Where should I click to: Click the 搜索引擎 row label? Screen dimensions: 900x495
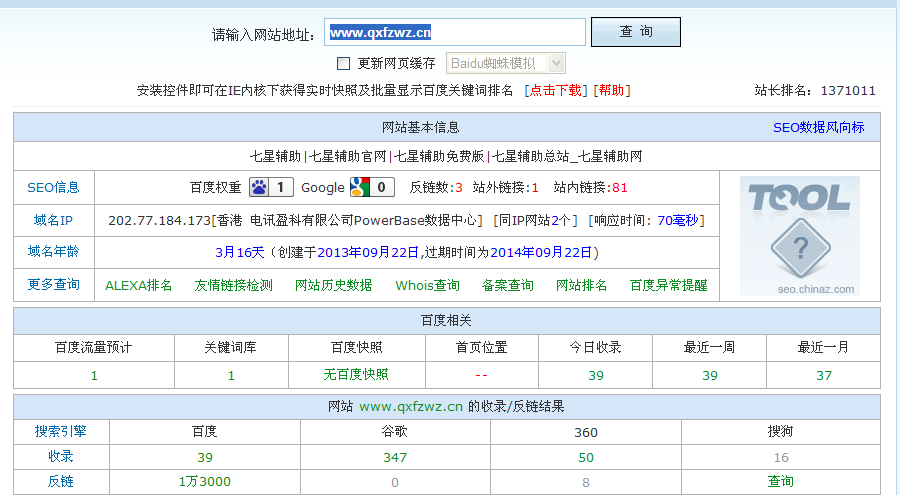[60, 431]
